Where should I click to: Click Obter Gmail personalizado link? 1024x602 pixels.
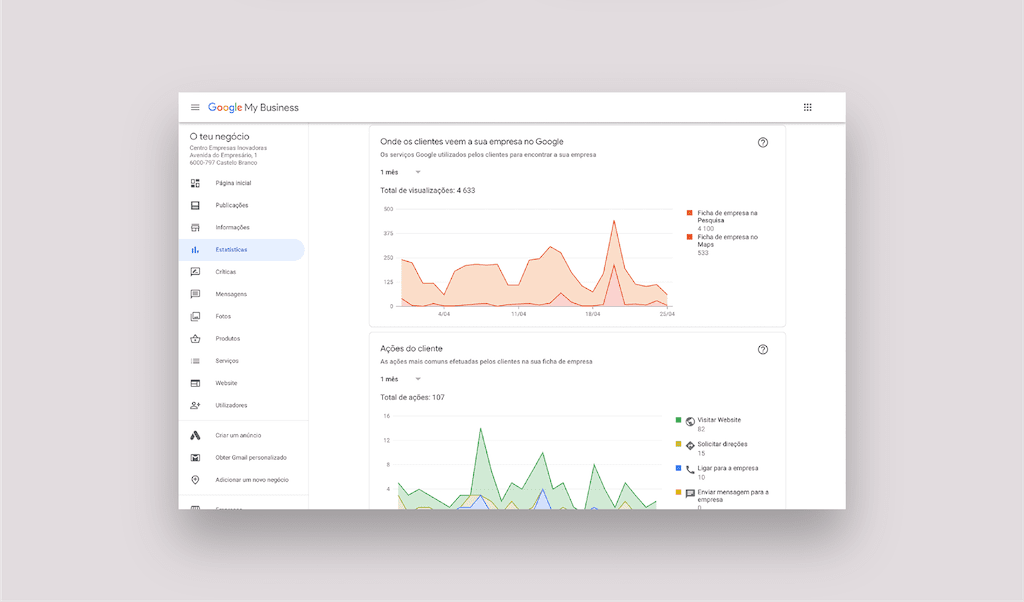251,458
